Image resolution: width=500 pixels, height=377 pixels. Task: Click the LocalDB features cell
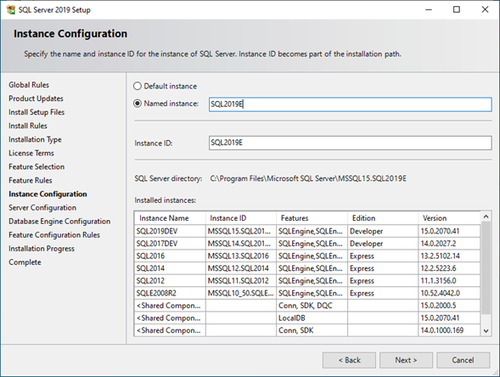coord(312,318)
